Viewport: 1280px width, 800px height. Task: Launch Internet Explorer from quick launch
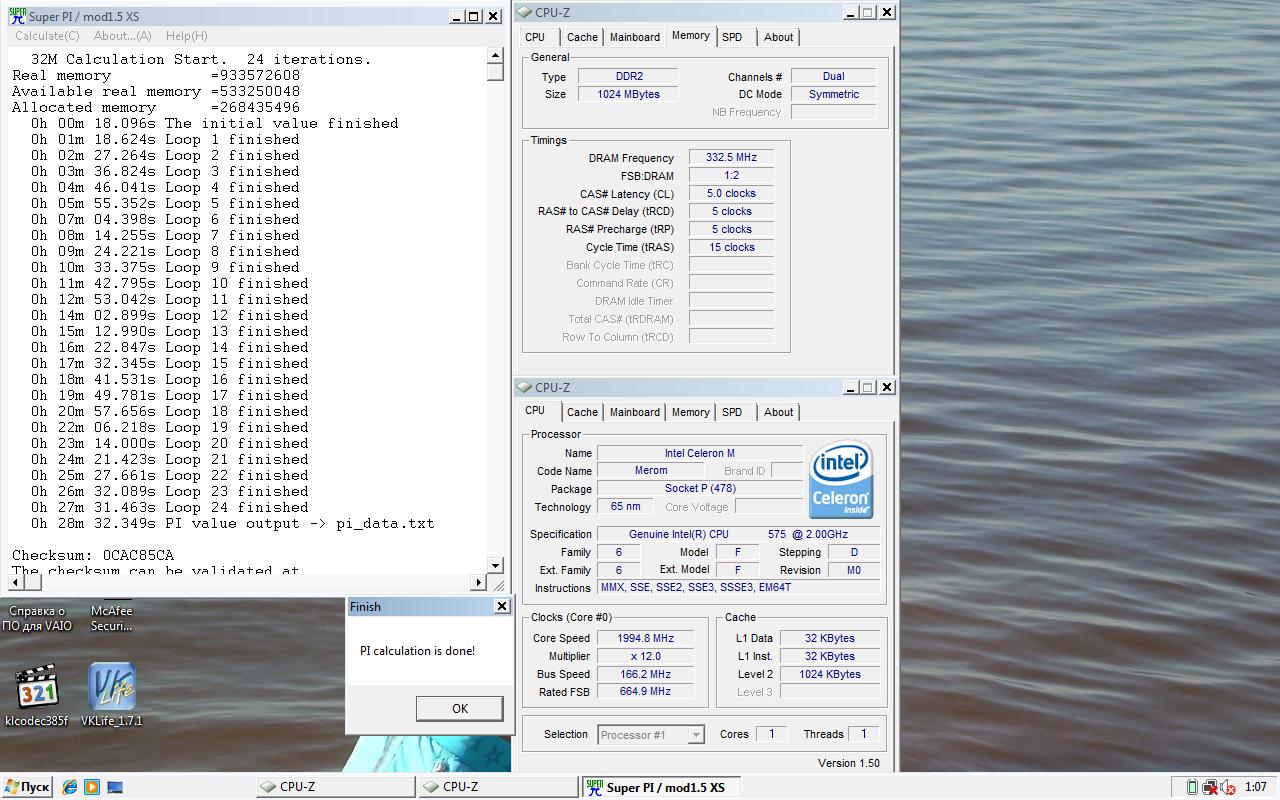pyautogui.click(x=70, y=787)
